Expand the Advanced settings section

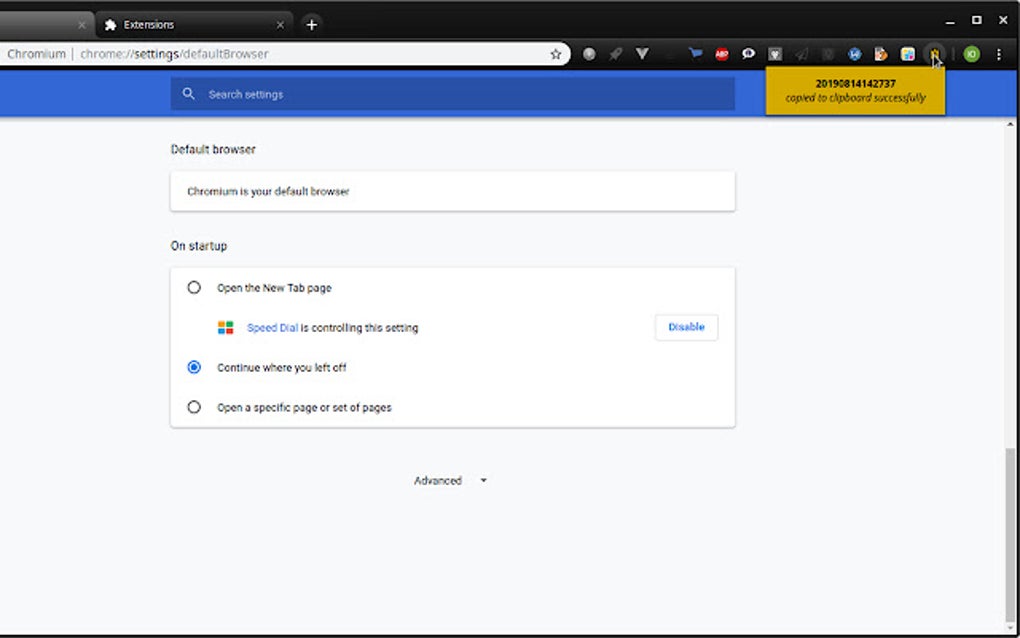point(451,480)
